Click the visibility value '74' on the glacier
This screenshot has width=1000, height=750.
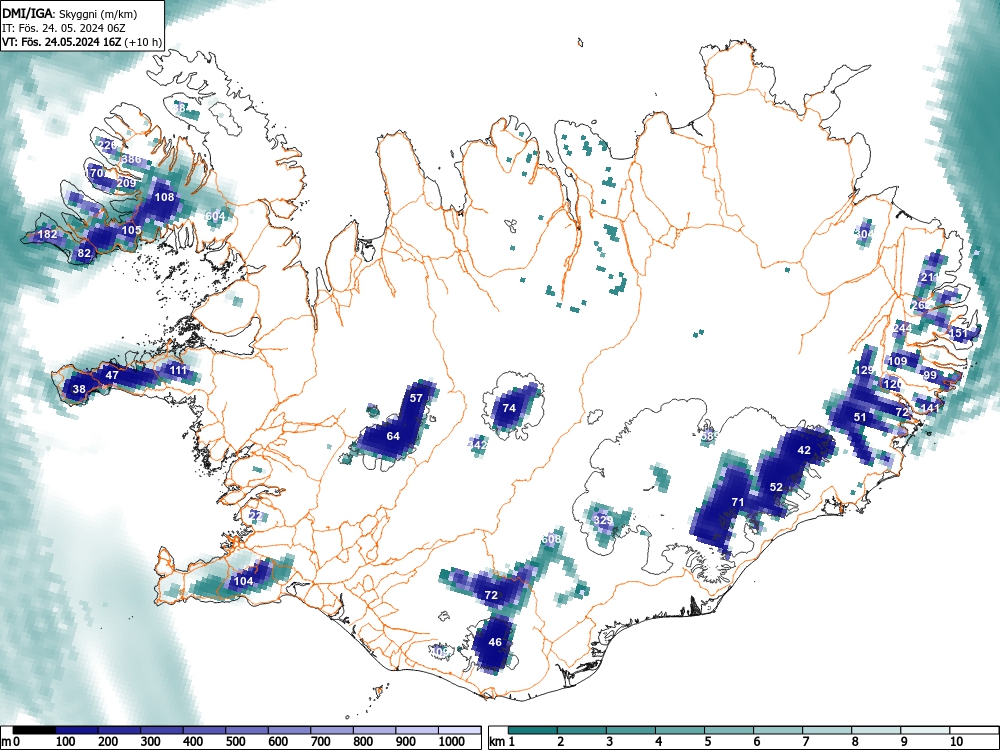[x=509, y=408]
